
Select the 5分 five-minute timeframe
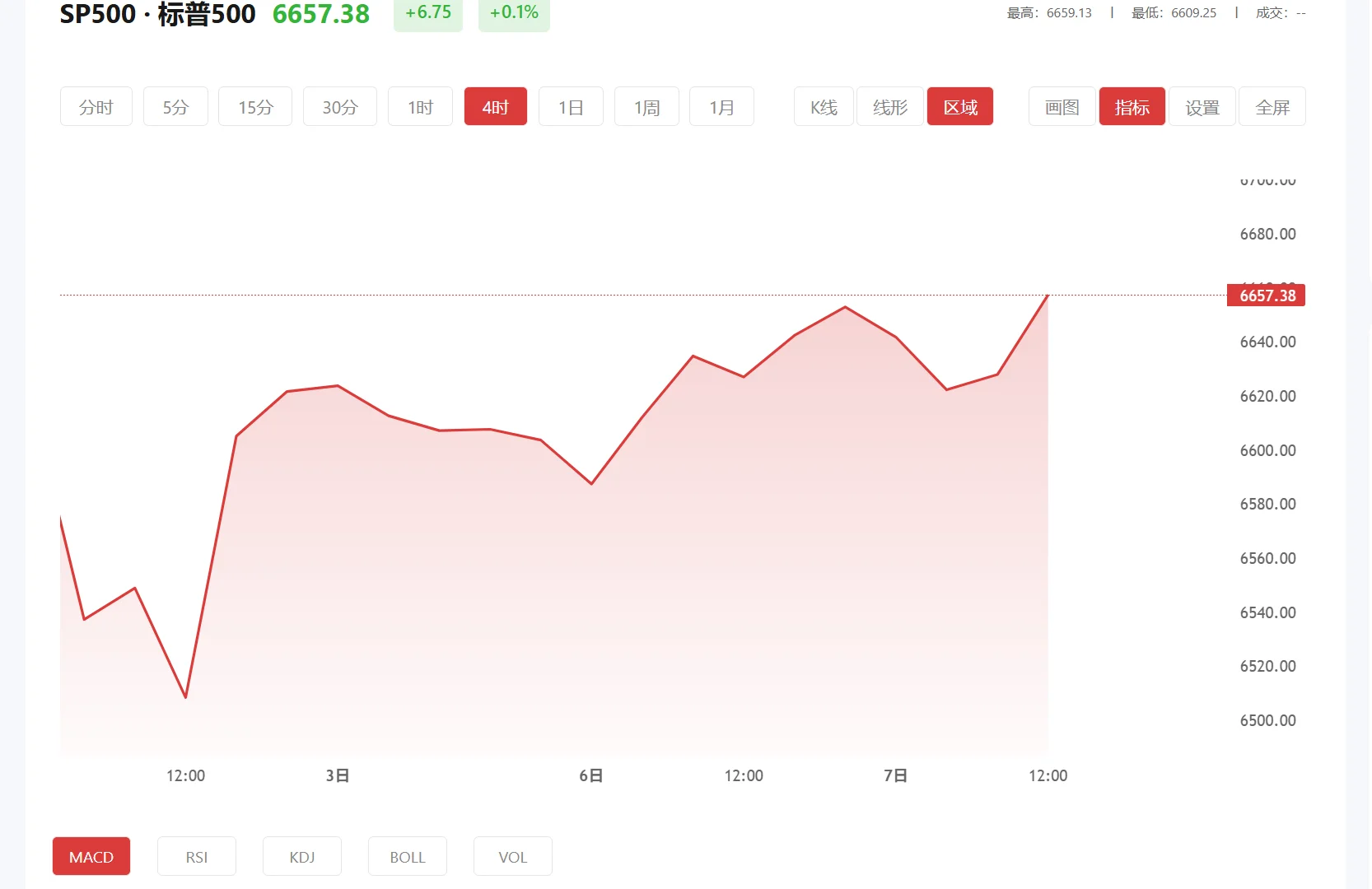click(x=175, y=106)
